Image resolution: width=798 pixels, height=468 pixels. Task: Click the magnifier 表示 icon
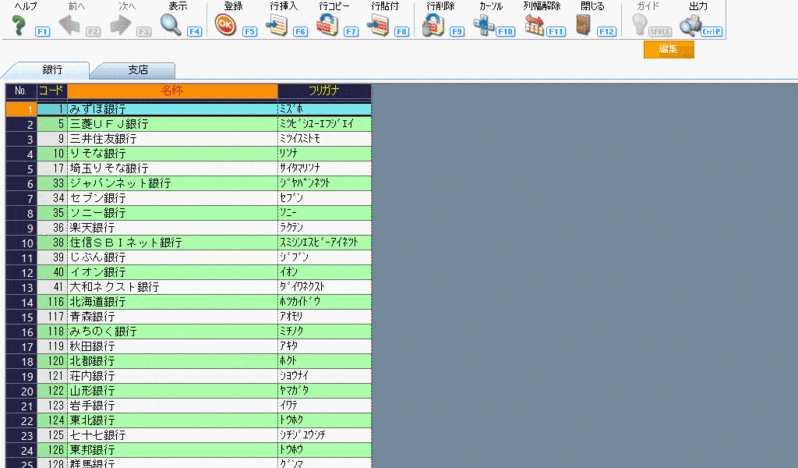pyautogui.click(x=170, y=25)
